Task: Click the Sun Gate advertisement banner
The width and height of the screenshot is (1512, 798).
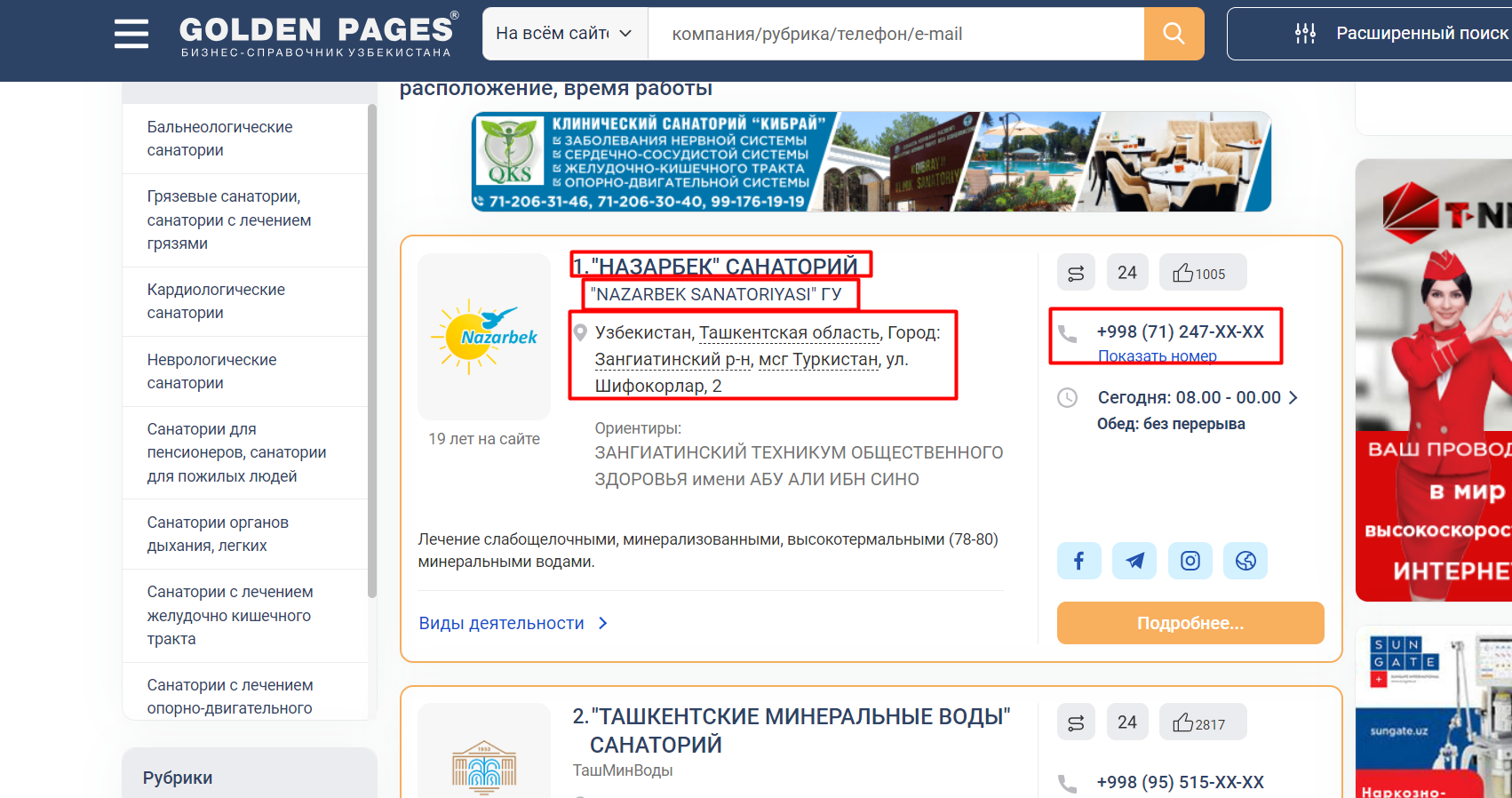Action: (1434, 712)
